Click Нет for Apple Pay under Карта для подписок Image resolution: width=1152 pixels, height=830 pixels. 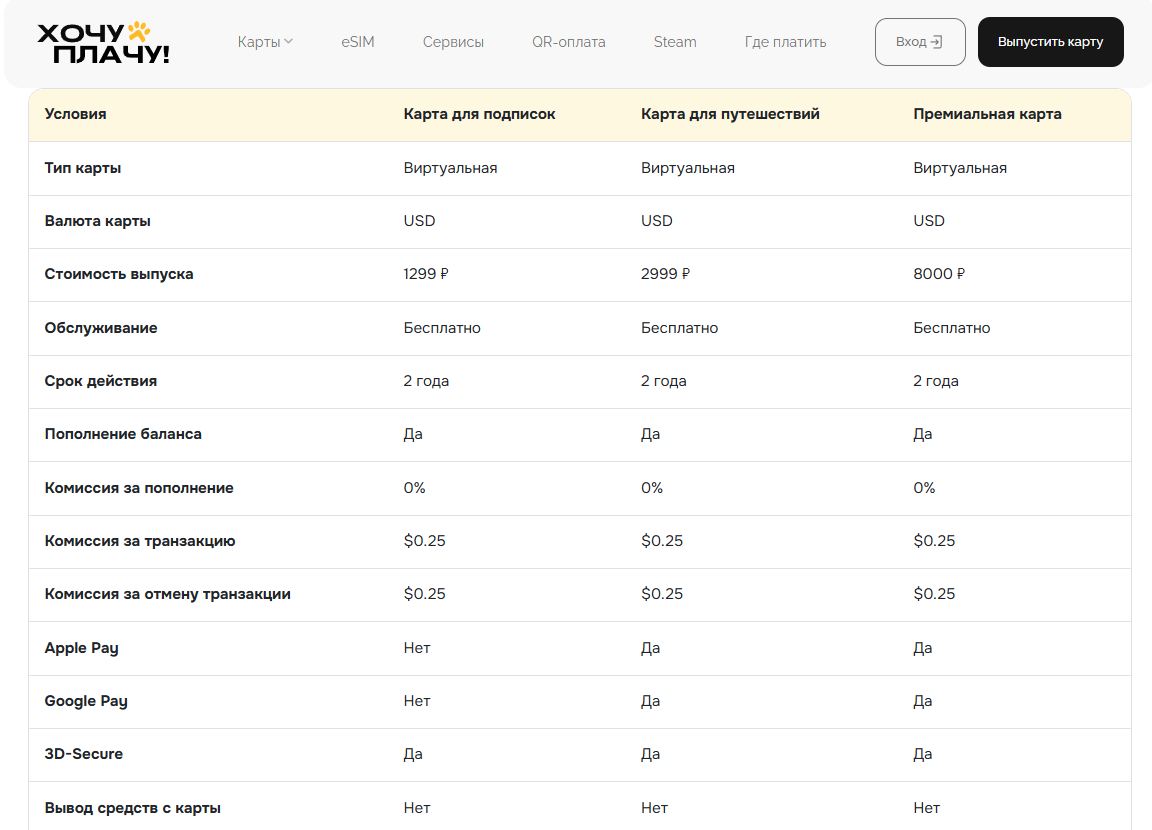(417, 648)
